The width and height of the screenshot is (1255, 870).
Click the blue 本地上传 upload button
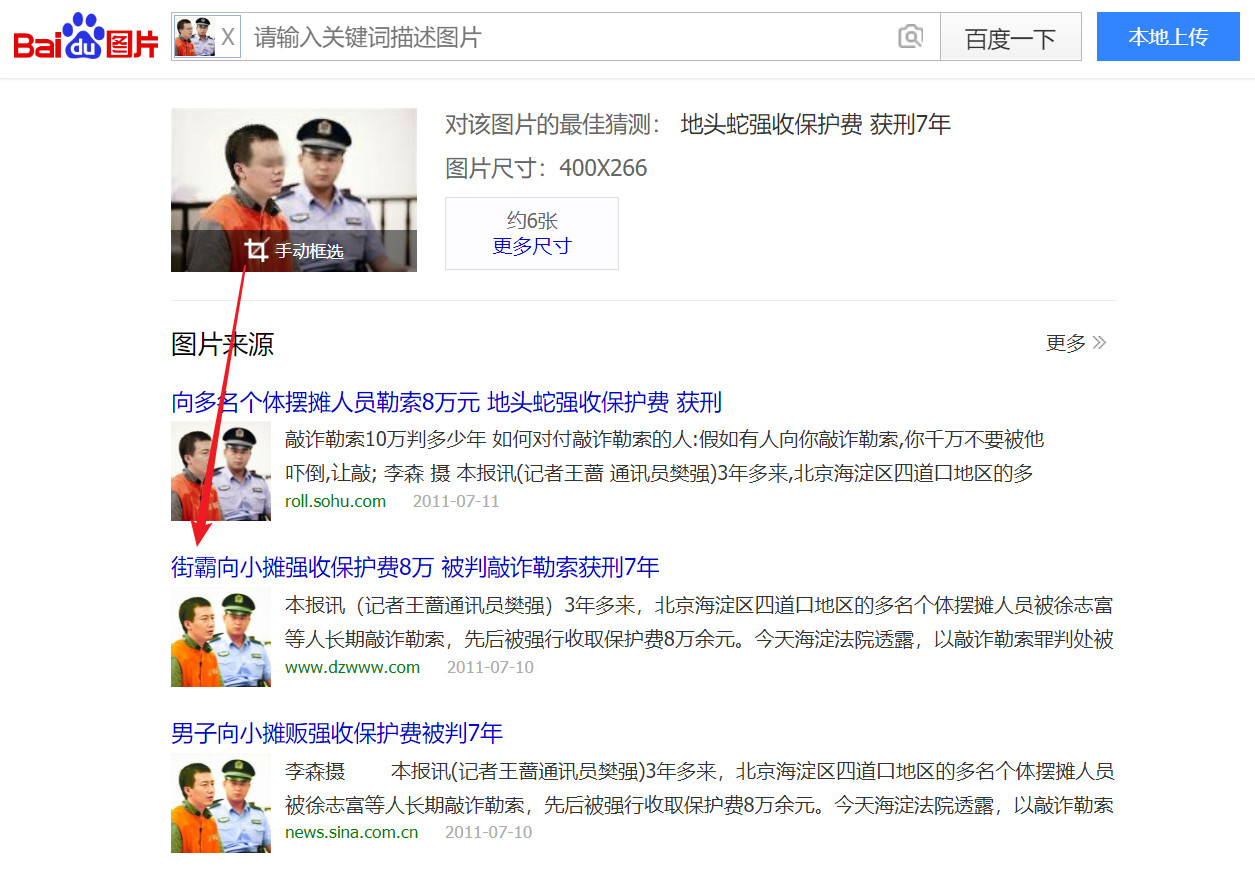(x=1168, y=36)
